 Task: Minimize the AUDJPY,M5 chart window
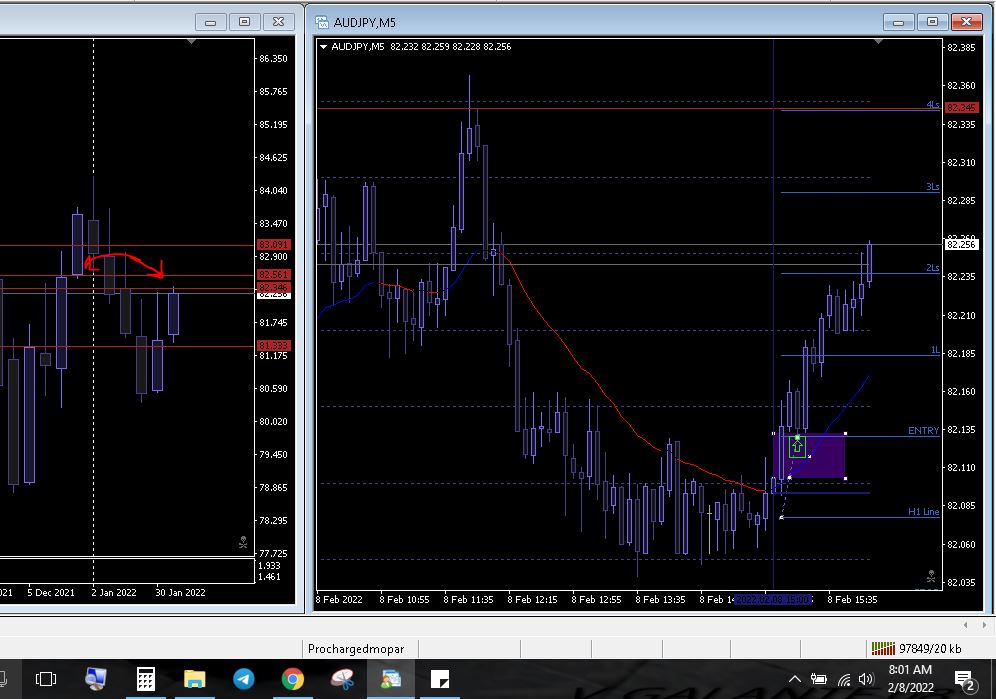coord(898,22)
